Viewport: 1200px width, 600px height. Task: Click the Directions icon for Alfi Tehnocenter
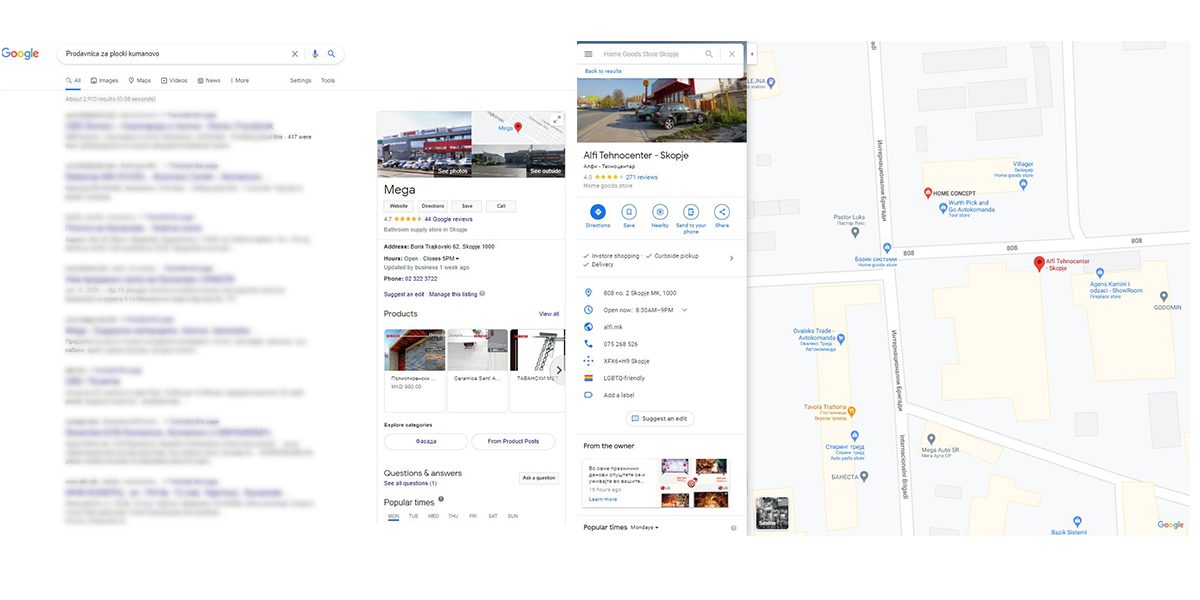(598, 212)
